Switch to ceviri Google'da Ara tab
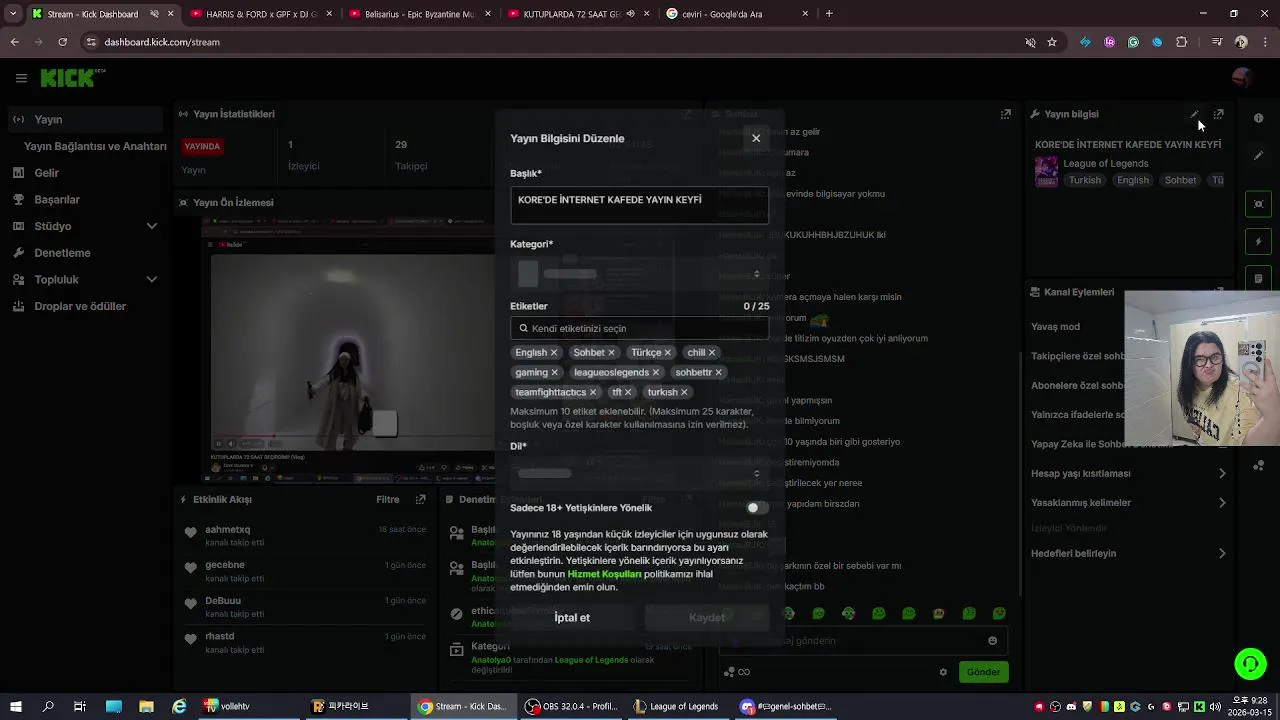This screenshot has width=1280, height=720. point(735,14)
